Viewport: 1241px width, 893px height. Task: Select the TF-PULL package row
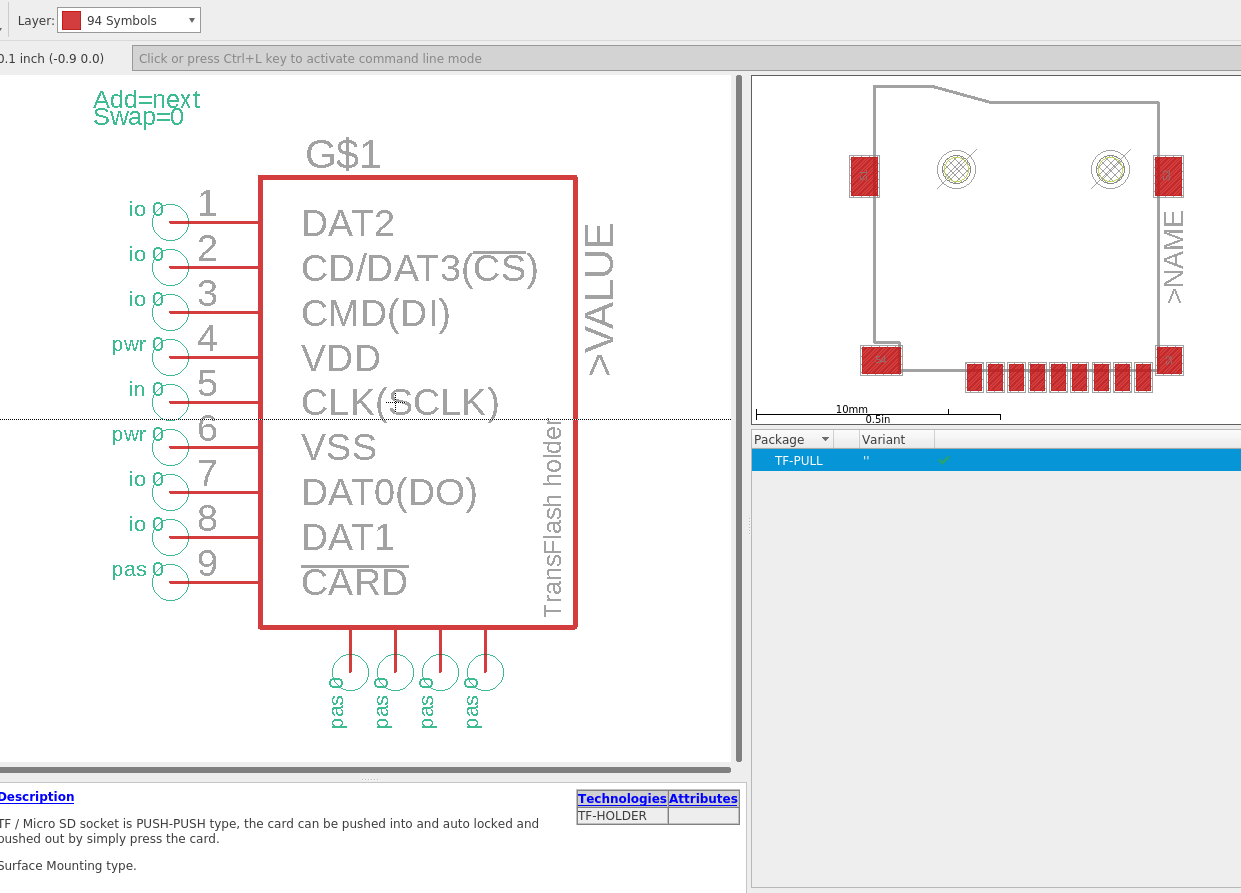coord(996,460)
